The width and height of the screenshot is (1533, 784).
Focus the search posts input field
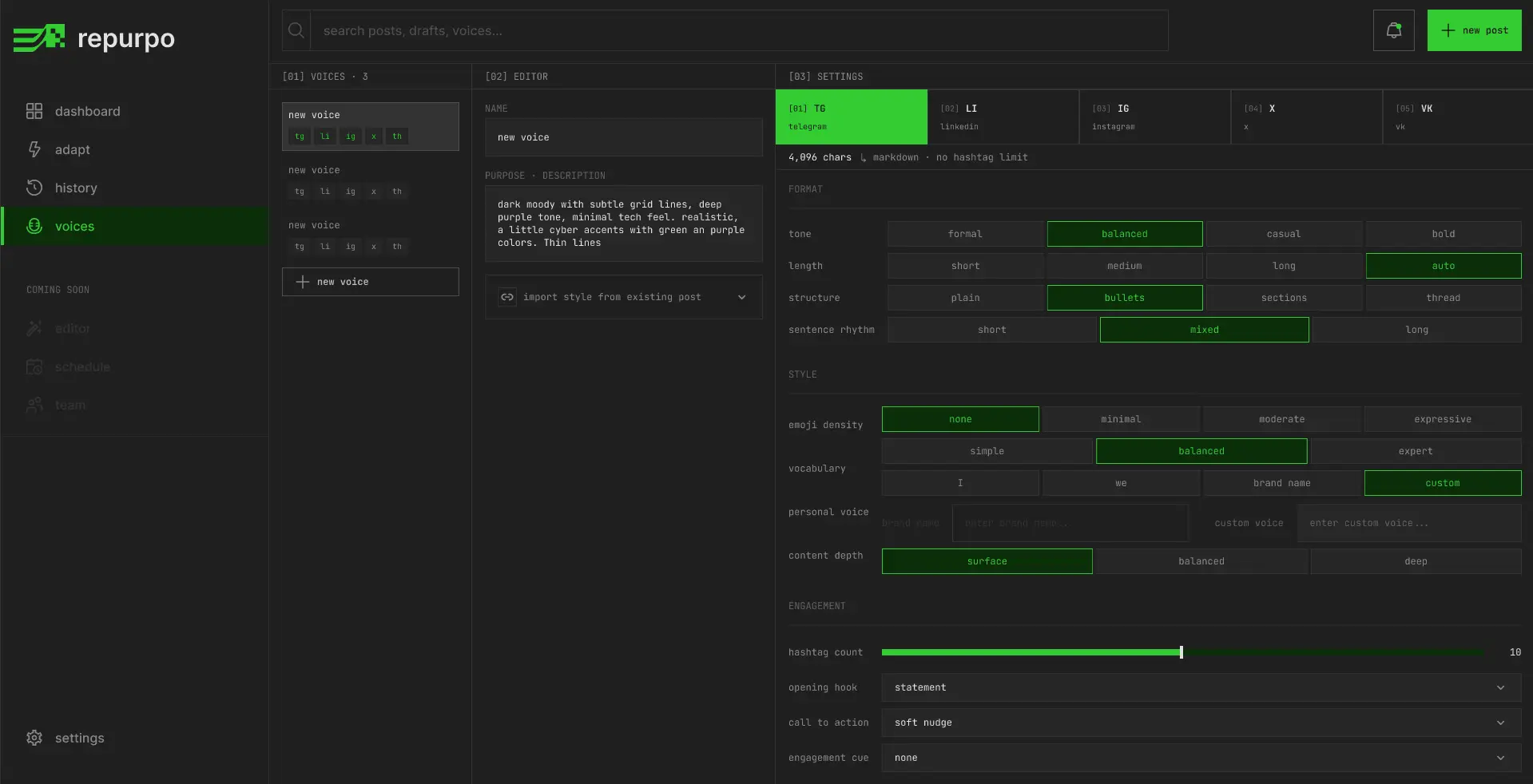click(x=740, y=30)
